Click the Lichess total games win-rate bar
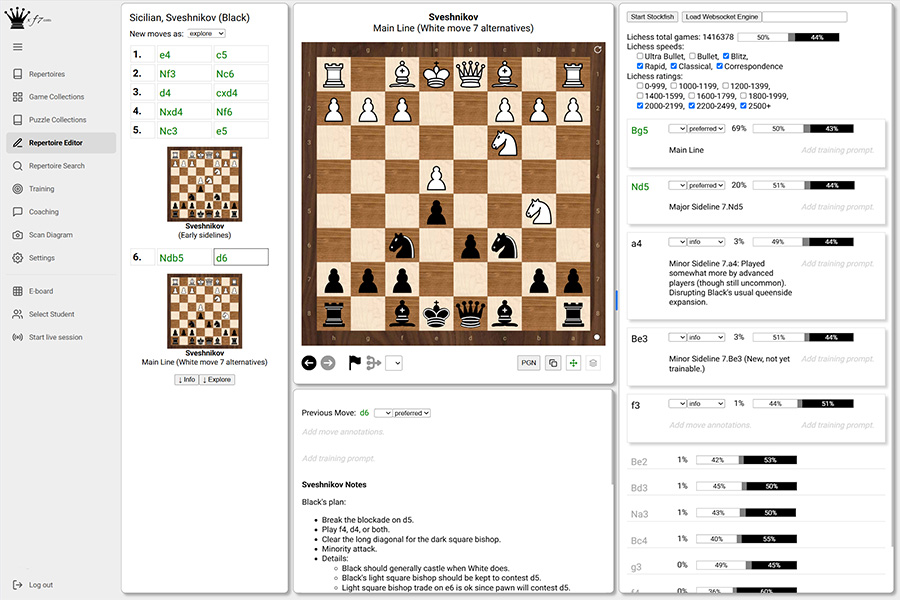The image size is (900, 600). (x=789, y=37)
